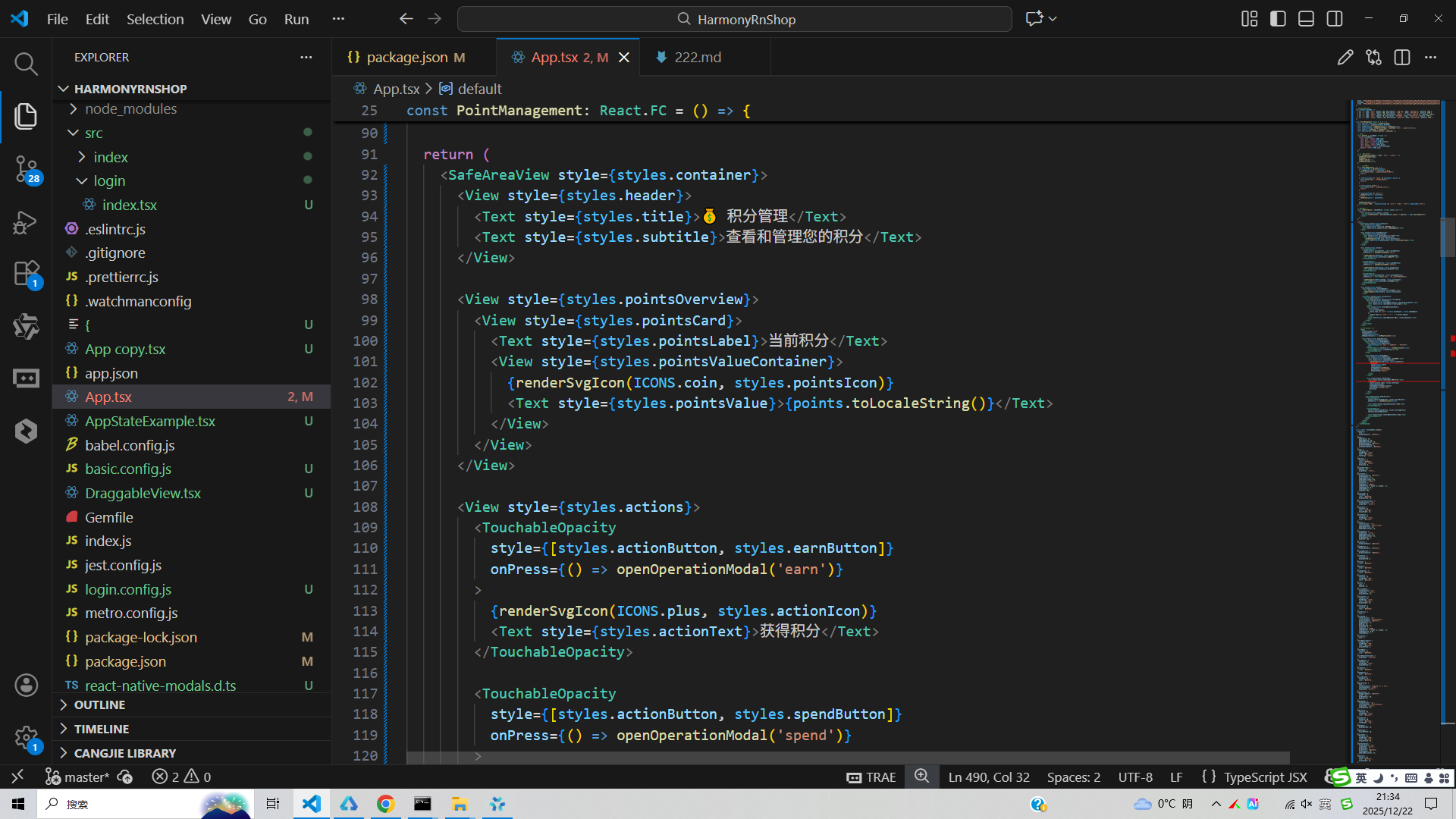Open the Selection menu

(x=155, y=19)
